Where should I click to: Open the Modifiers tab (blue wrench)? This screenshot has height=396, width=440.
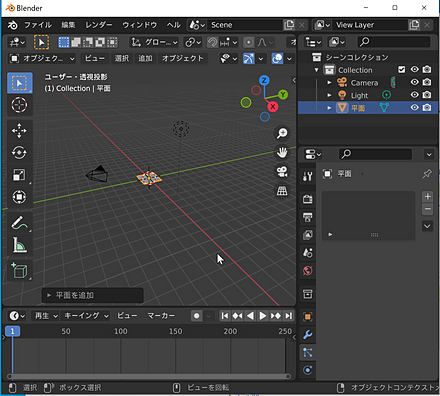pyautogui.click(x=308, y=334)
